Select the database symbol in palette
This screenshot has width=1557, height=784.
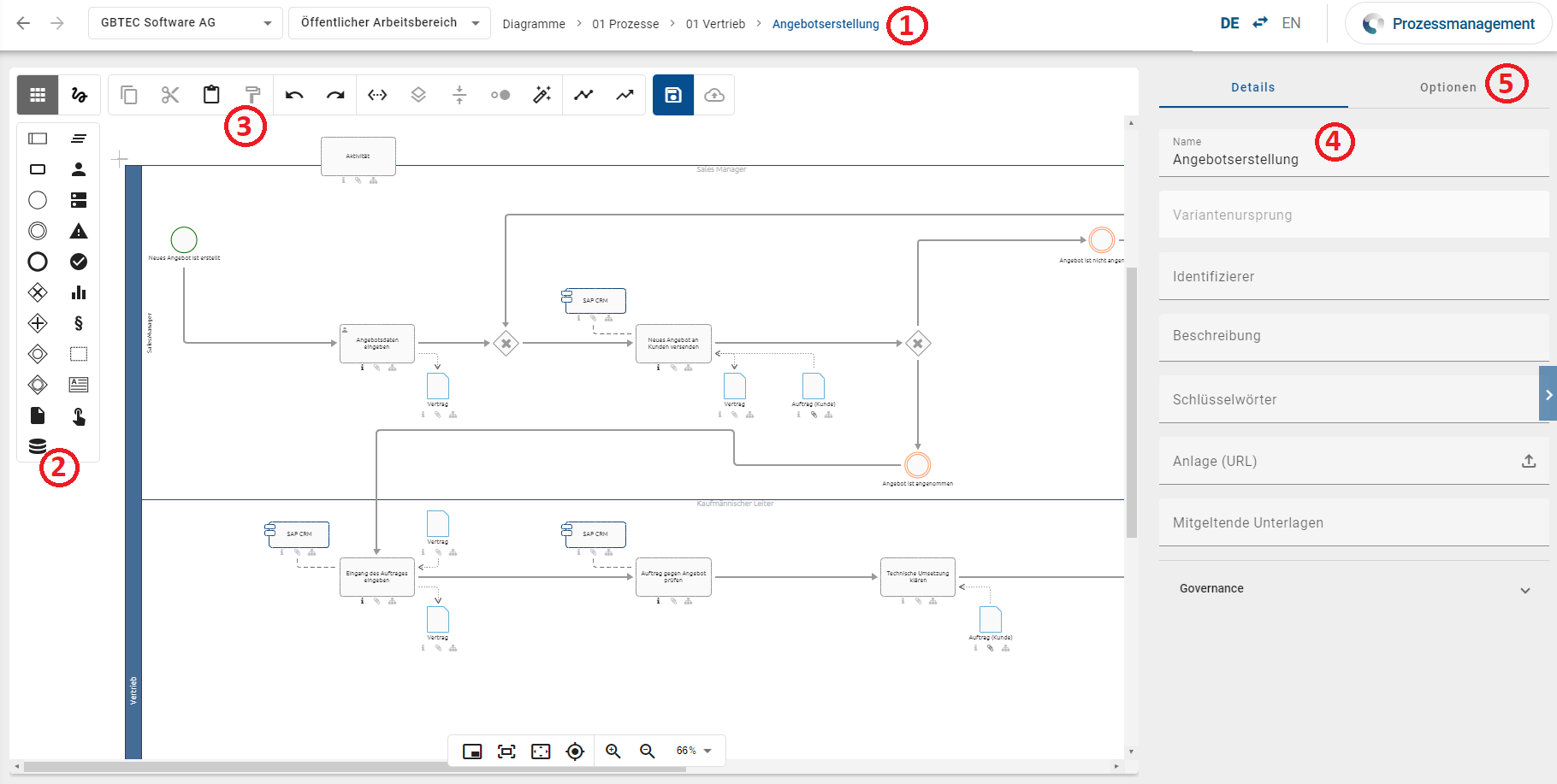(38, 446)
